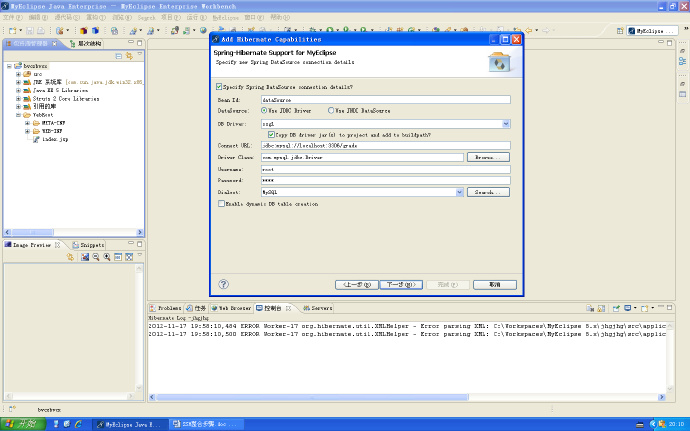Click Zoom In icon in Image Preview
Image resolution: width=690 pixels, height=431 pixels.
tap(106, 257)
